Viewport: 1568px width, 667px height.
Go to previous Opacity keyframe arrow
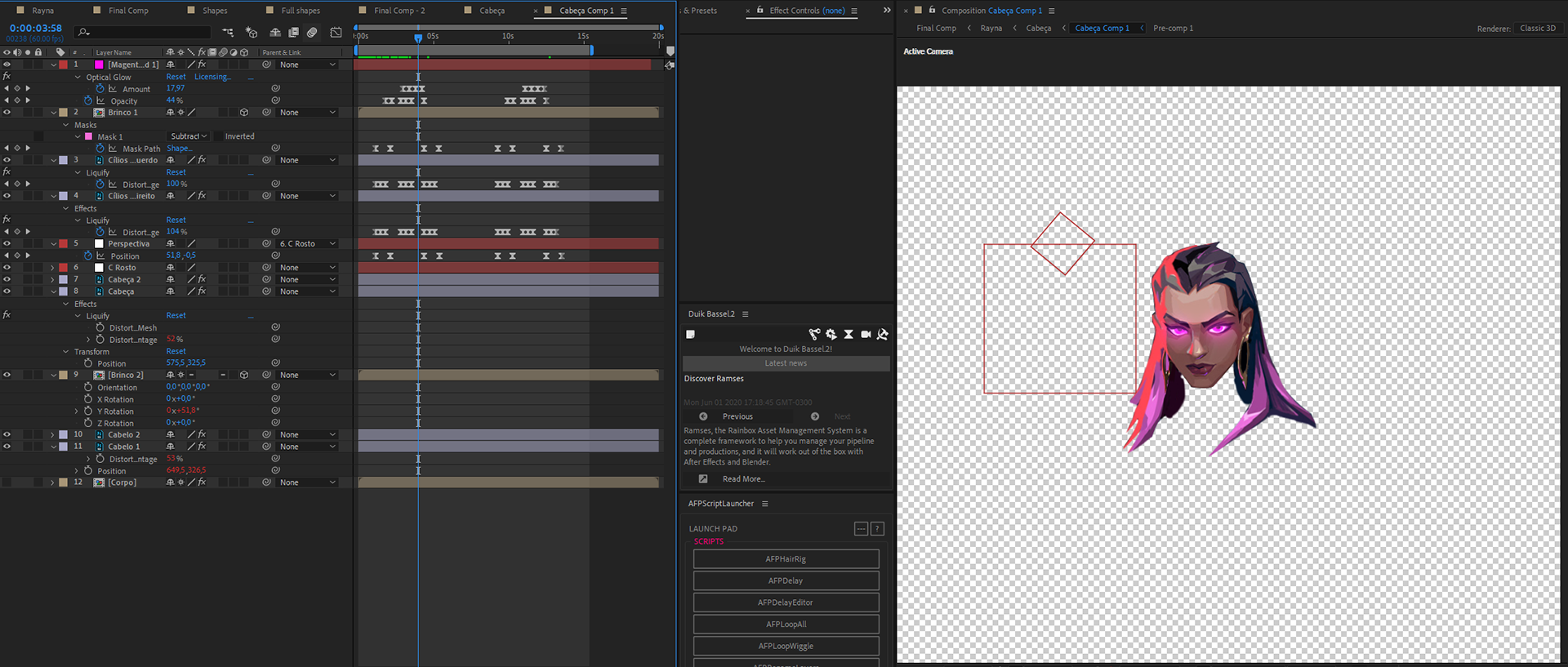point(7,100)
